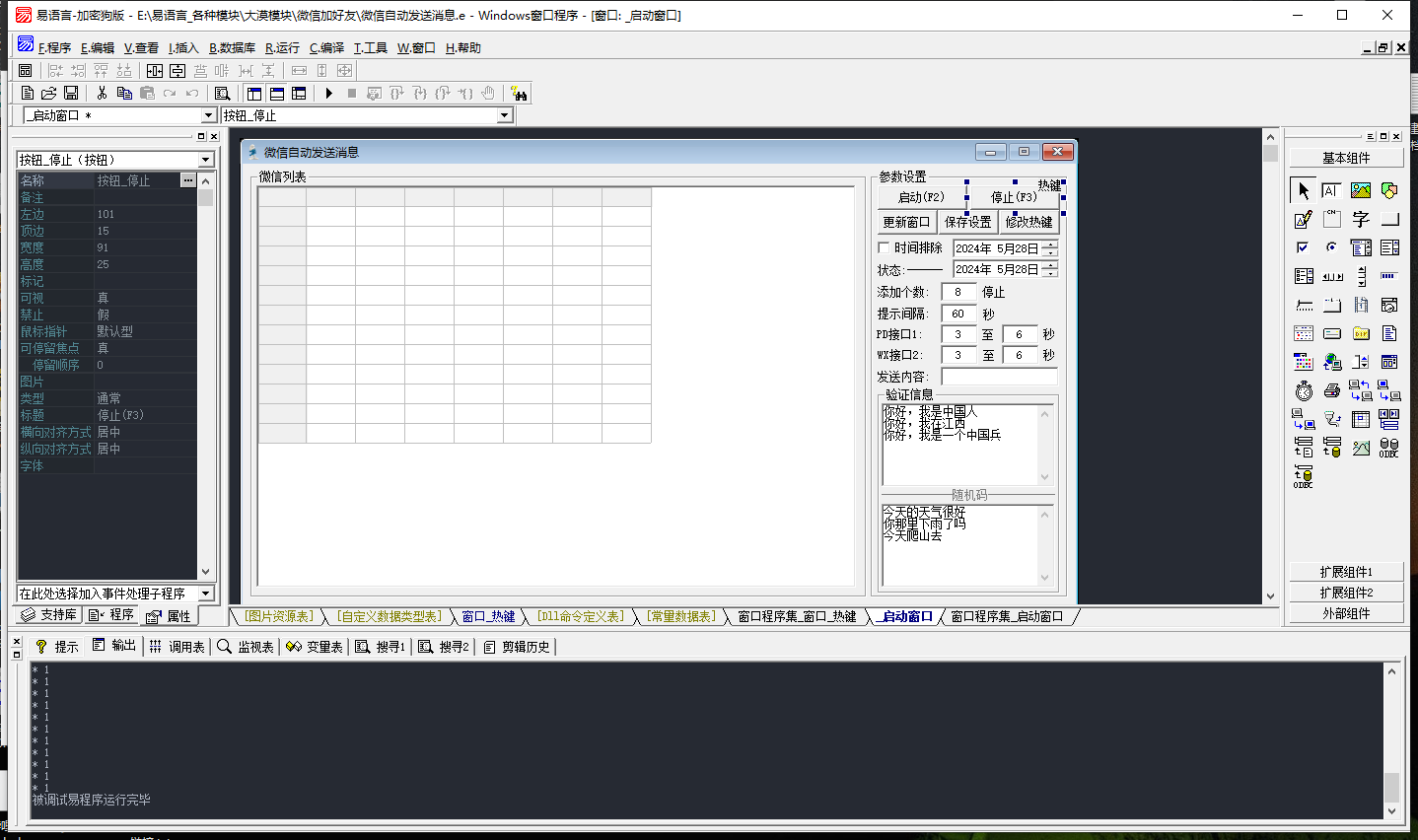Click the property panel vertical scrollbar

pos(205,376)
